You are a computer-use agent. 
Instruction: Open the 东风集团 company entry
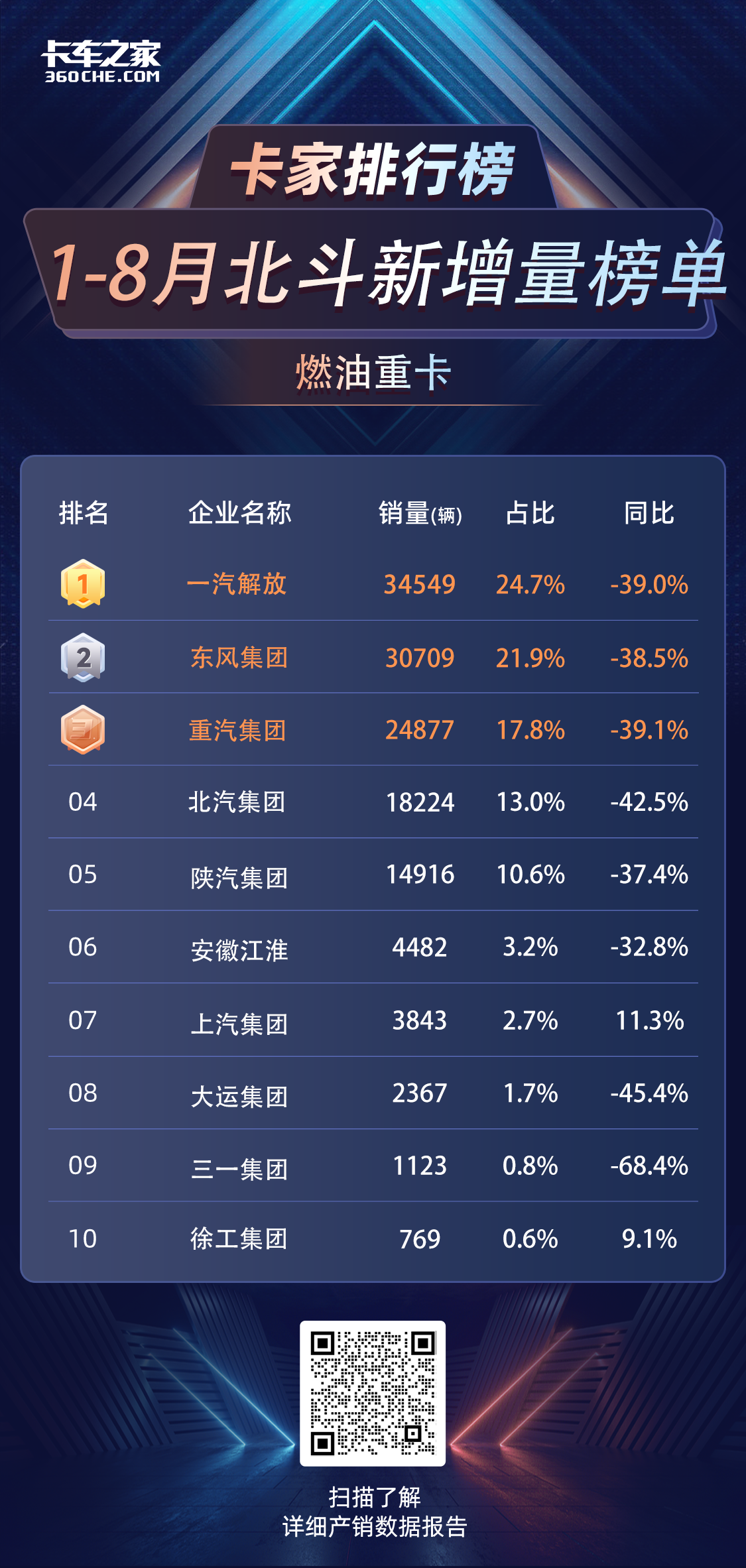coord(239,658)
